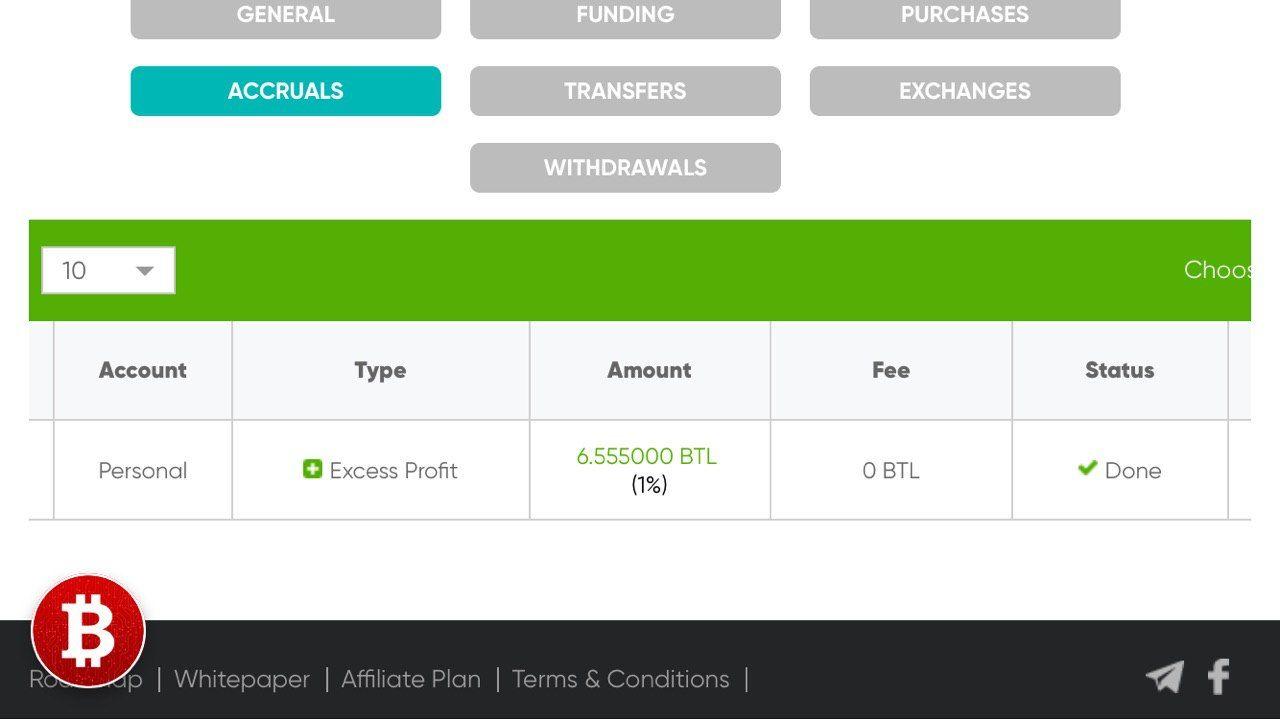View the Withdrawals tab
The image size is (1280, 719).
(x=625, y=168)
